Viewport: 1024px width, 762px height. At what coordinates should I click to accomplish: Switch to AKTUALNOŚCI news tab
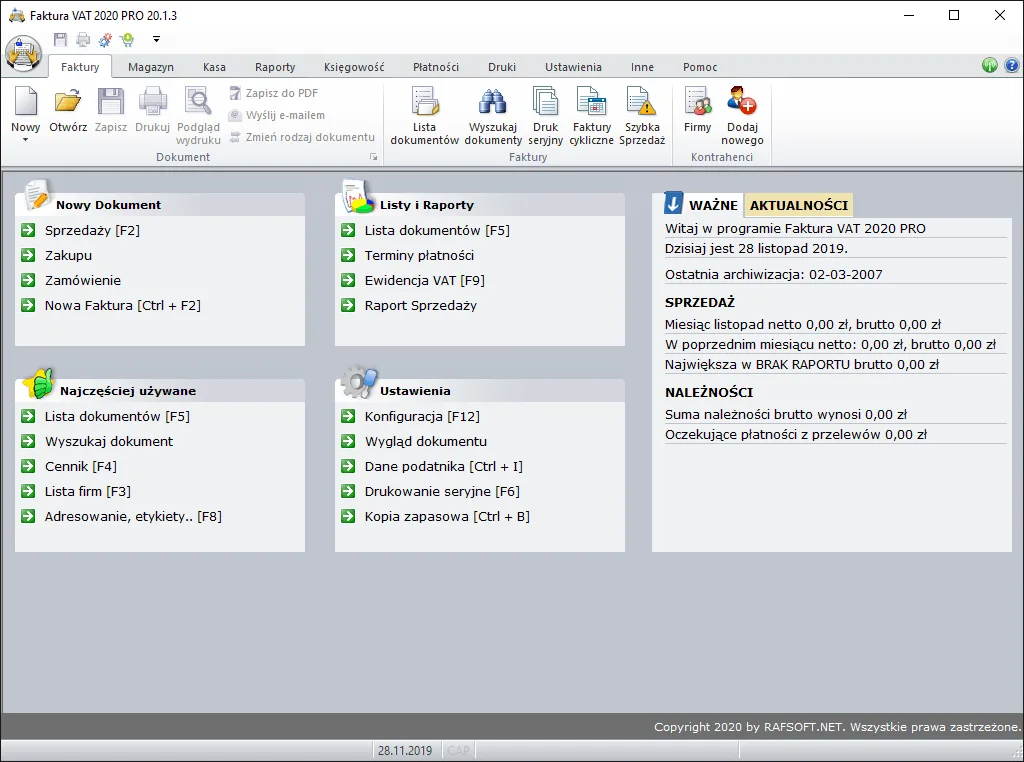tap(799, 205)
